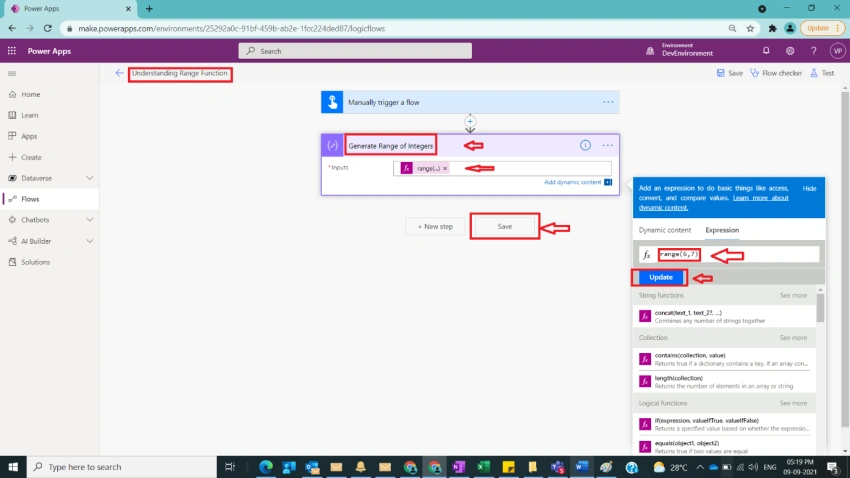The width and height of the screenshot is (850, 478).
Task: Click the Manually trigger a flow icon
Action: [332, 102]
